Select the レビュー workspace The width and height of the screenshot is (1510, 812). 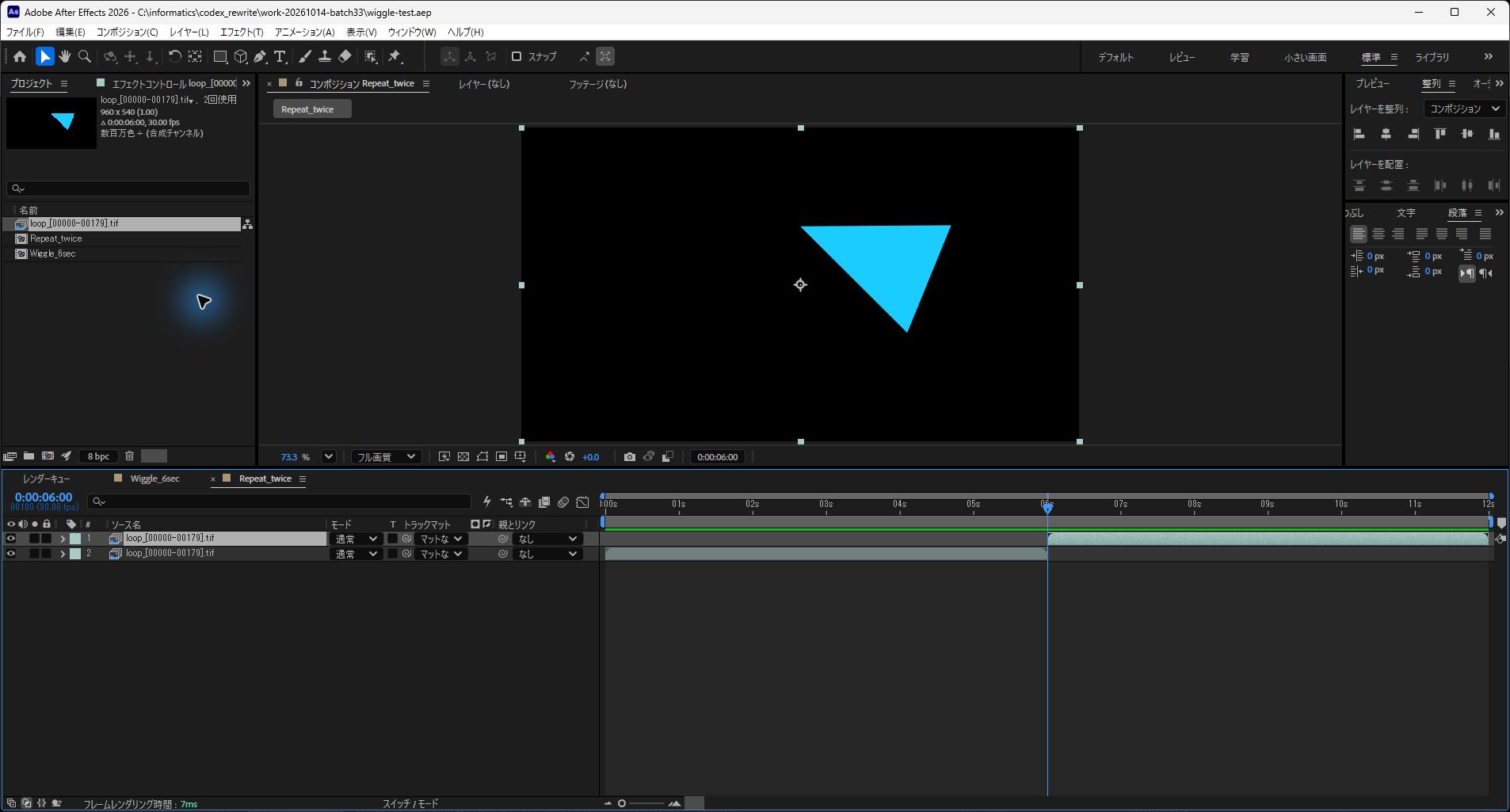1182,57
